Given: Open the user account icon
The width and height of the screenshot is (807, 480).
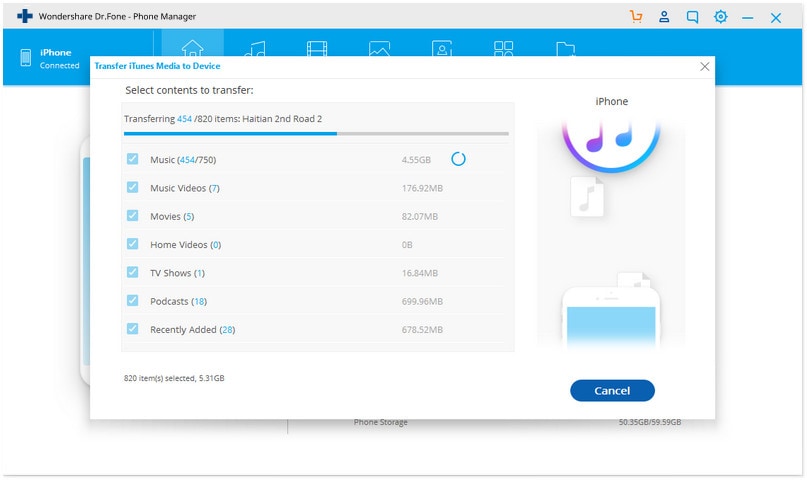Looking at the screenshot, I should pos(664,16).
